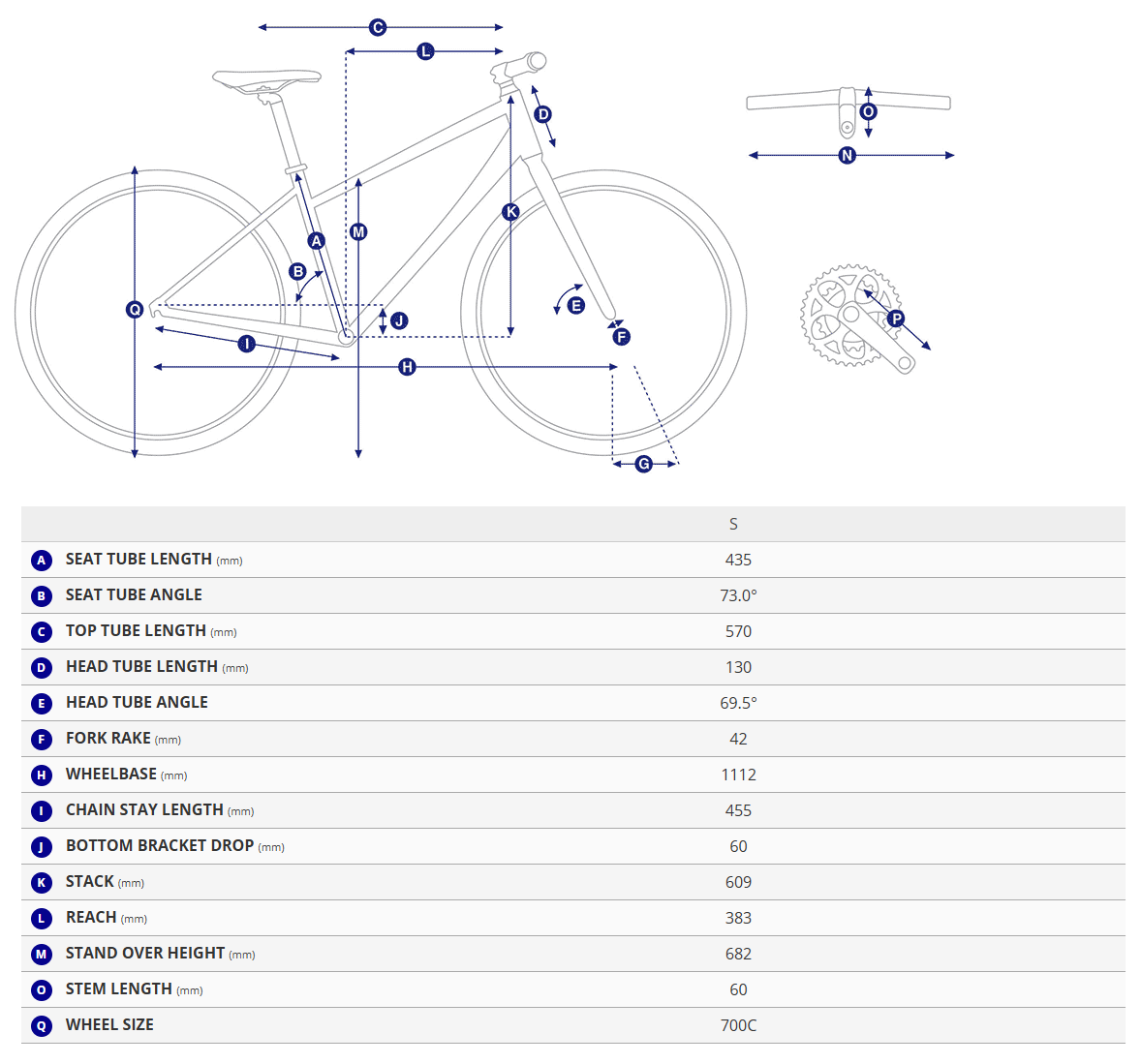Click the B badge in the table
The width and height of the screenshot is (1141, 1064).
[x=42, y=596]
